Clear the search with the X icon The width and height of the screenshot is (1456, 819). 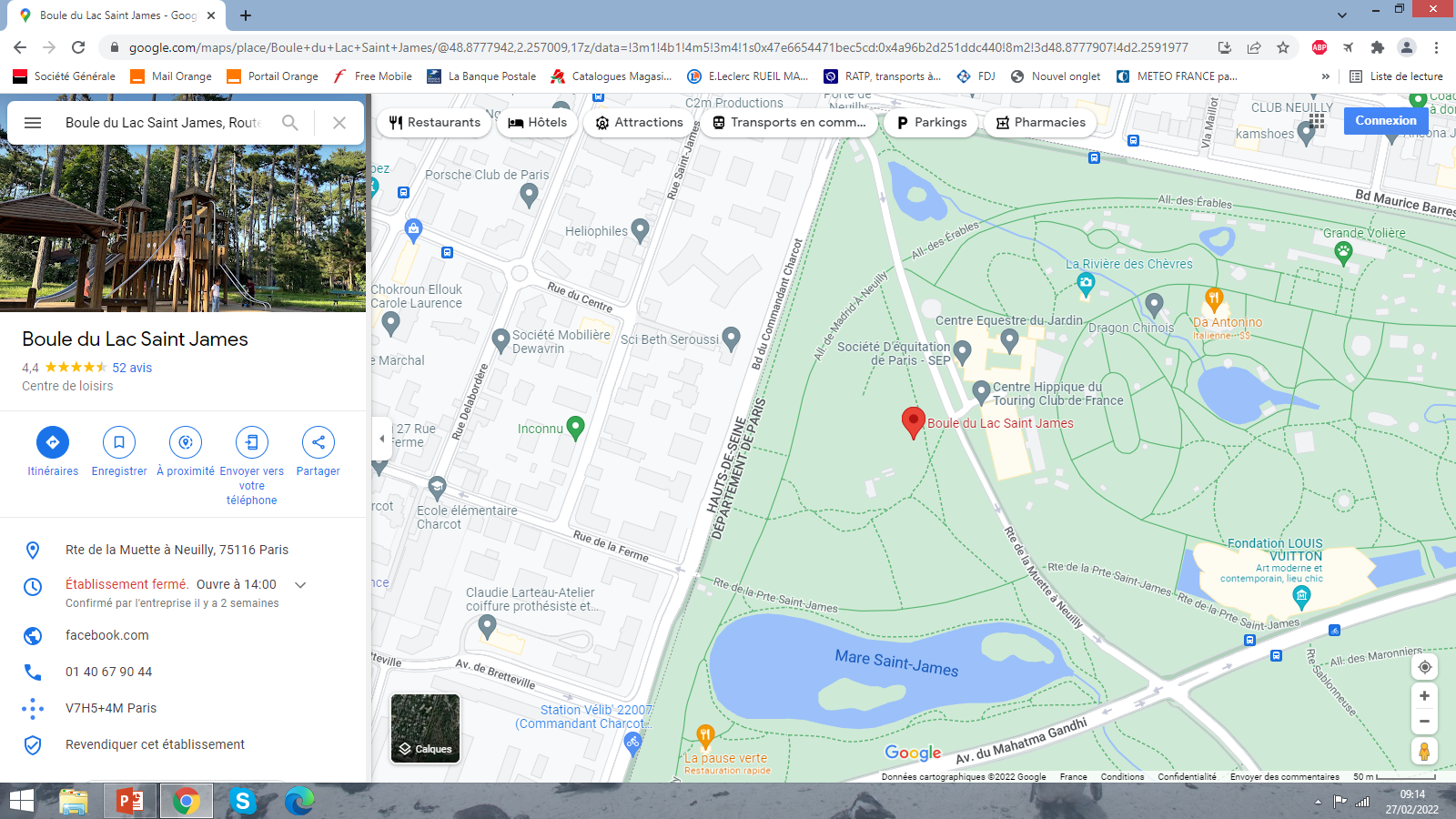click(x=339, y=123)
